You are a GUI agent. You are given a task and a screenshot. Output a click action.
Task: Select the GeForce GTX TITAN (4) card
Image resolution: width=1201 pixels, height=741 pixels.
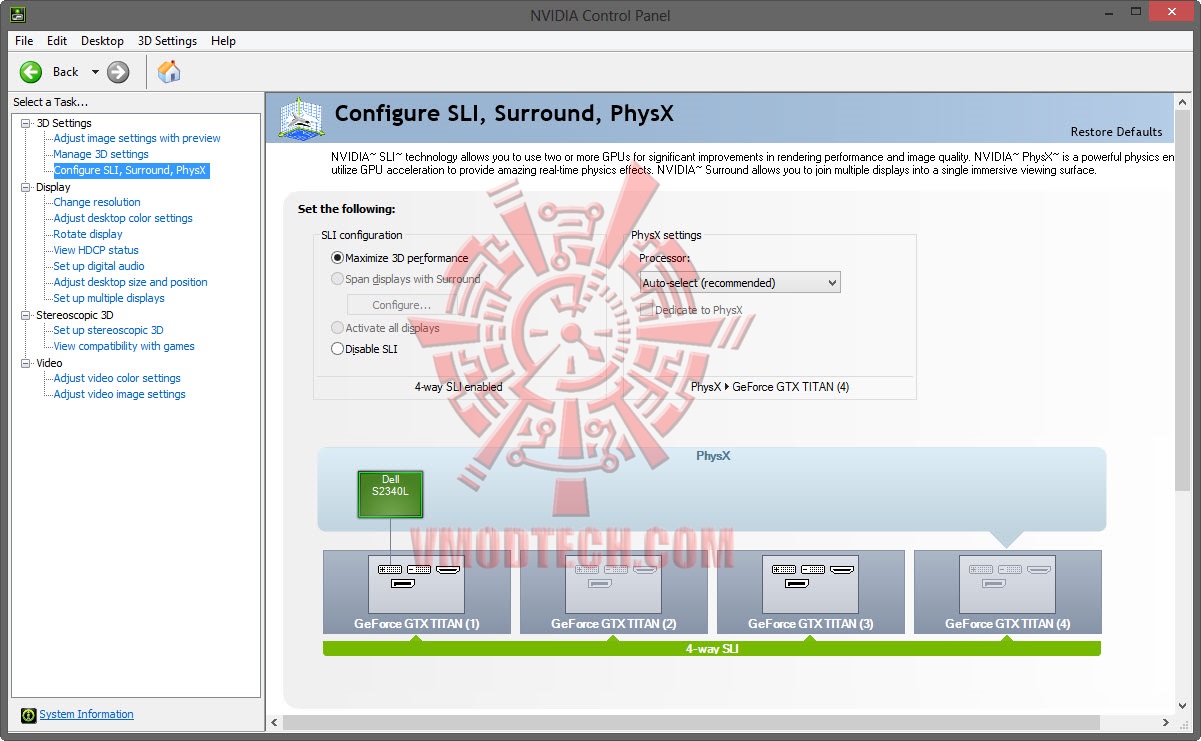pyautogui.click(x=1007, y=592)
